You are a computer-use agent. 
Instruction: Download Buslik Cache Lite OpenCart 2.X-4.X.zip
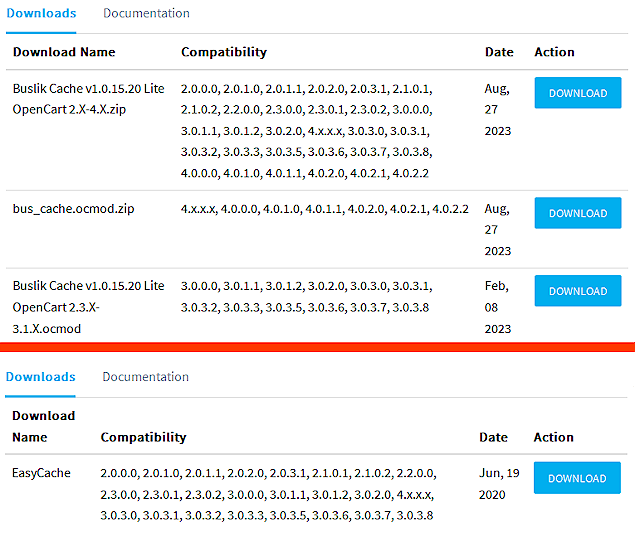578,93
